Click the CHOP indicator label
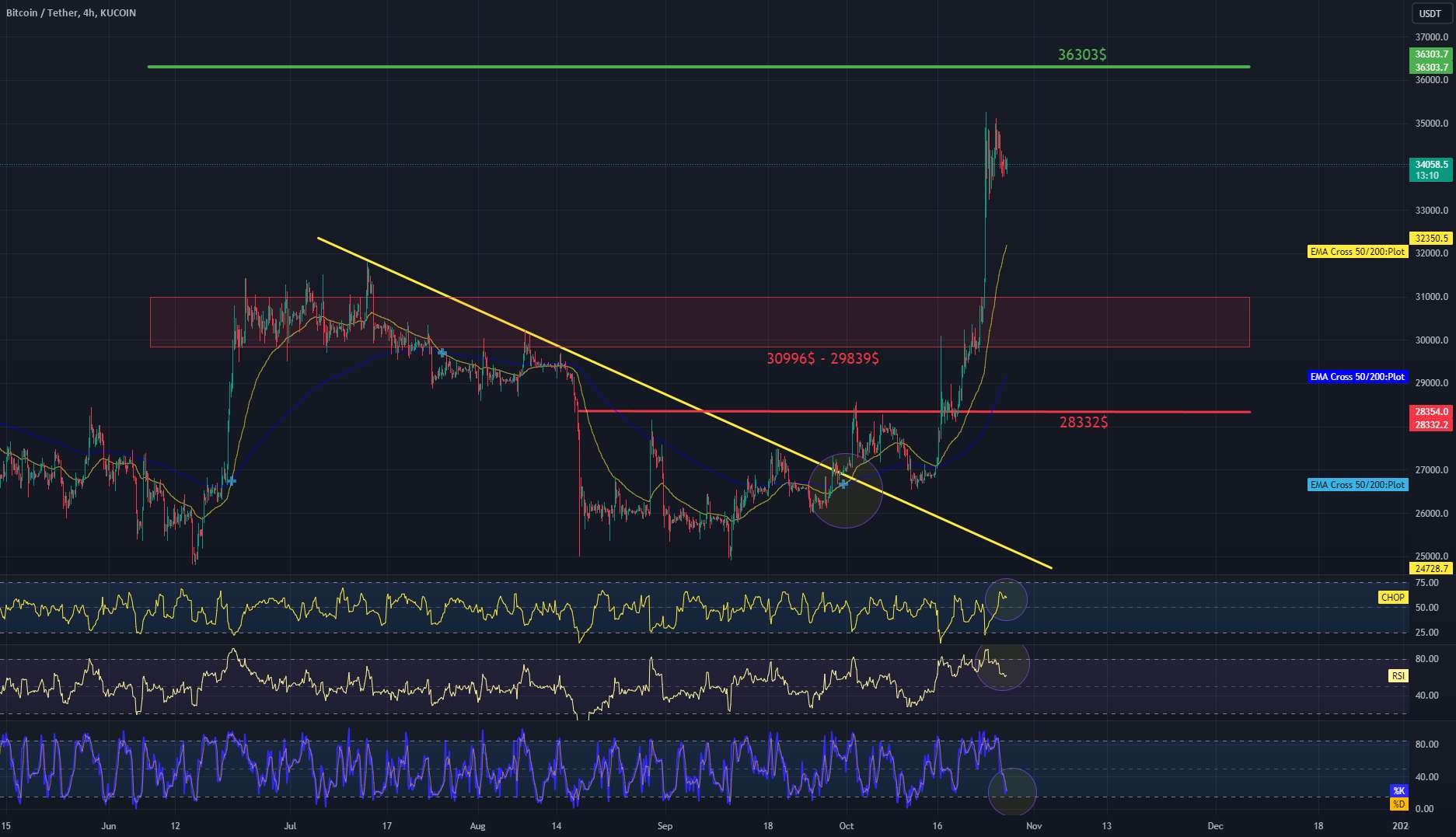This screenshot has height=837, width=1456. coord(1392,598)
